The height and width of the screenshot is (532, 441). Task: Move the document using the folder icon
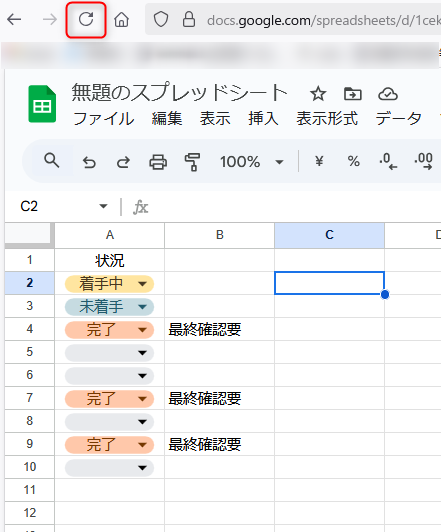click(353, 94)
